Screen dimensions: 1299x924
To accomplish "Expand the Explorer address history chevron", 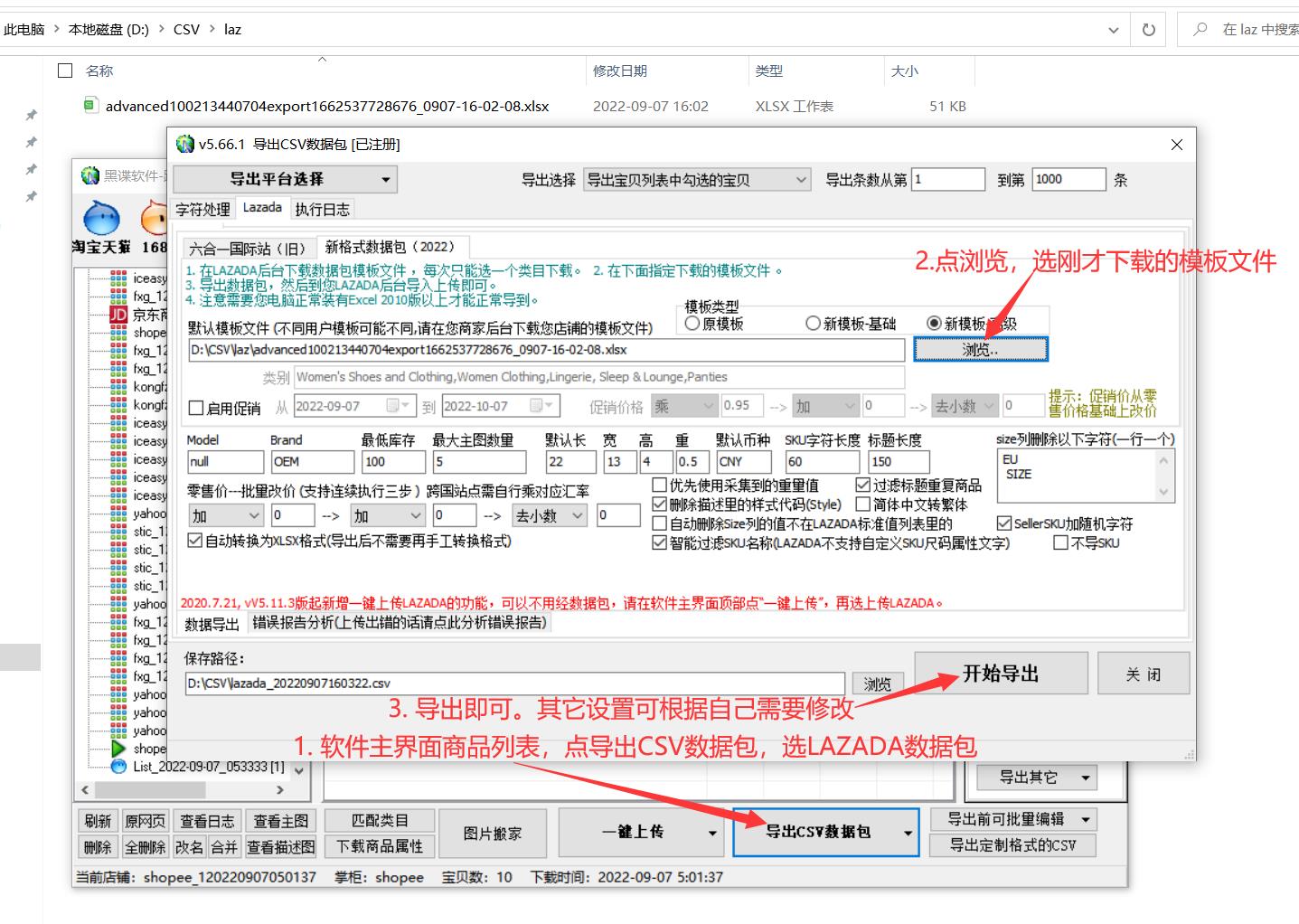I will click(1113, 30).
